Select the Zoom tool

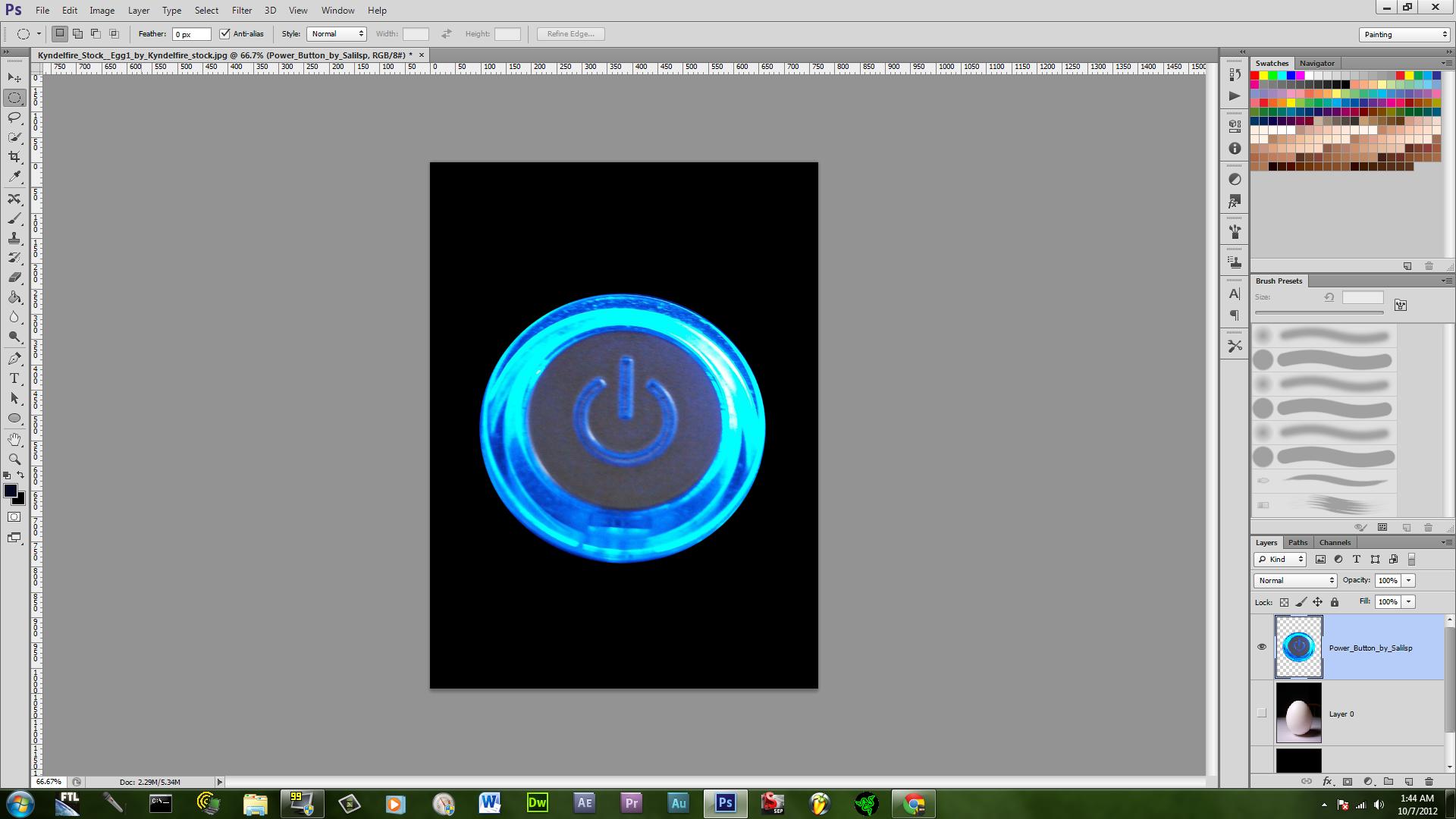14,459
